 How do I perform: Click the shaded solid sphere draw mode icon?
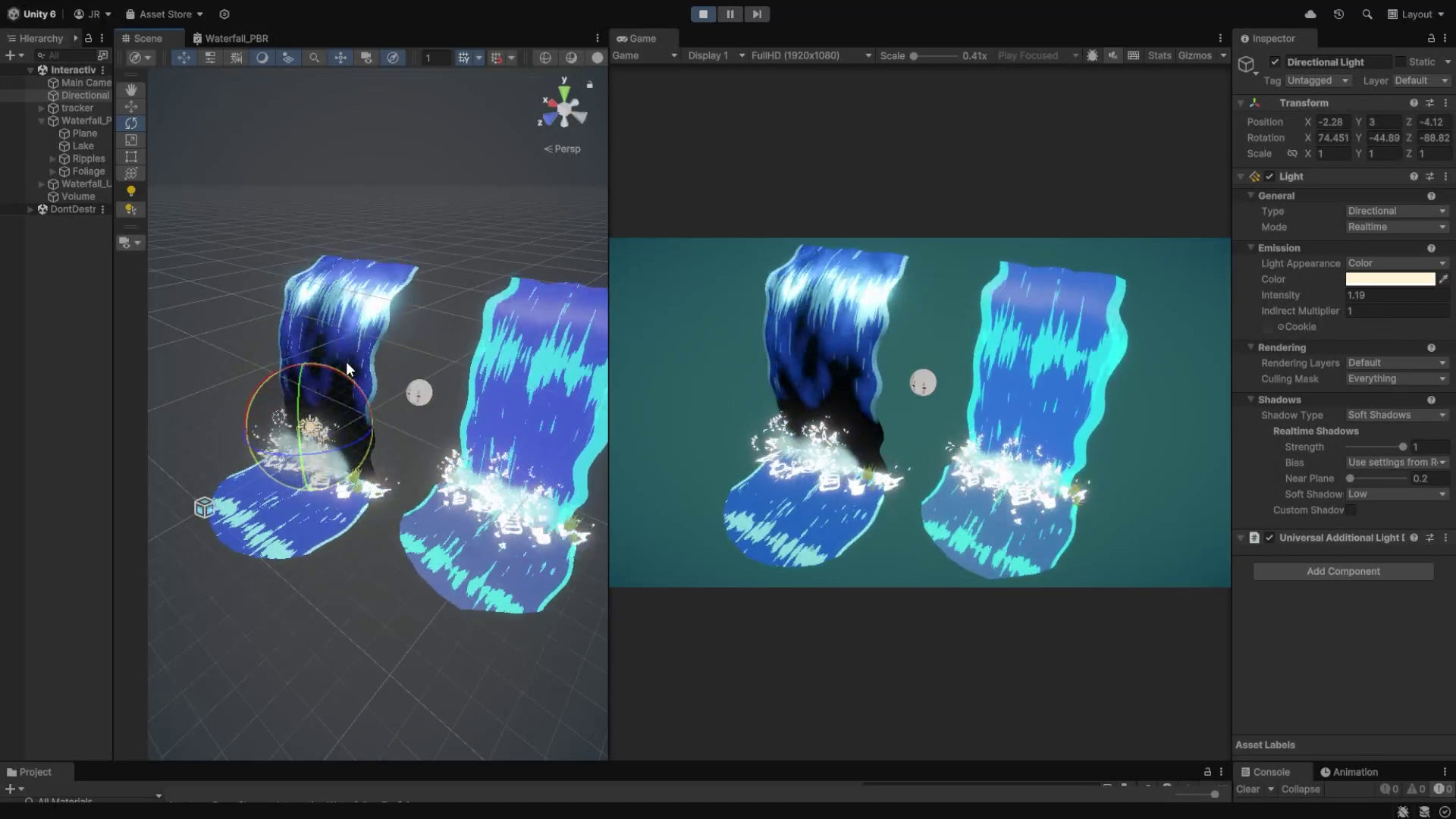pyautogui.click(x=598, y=58)
